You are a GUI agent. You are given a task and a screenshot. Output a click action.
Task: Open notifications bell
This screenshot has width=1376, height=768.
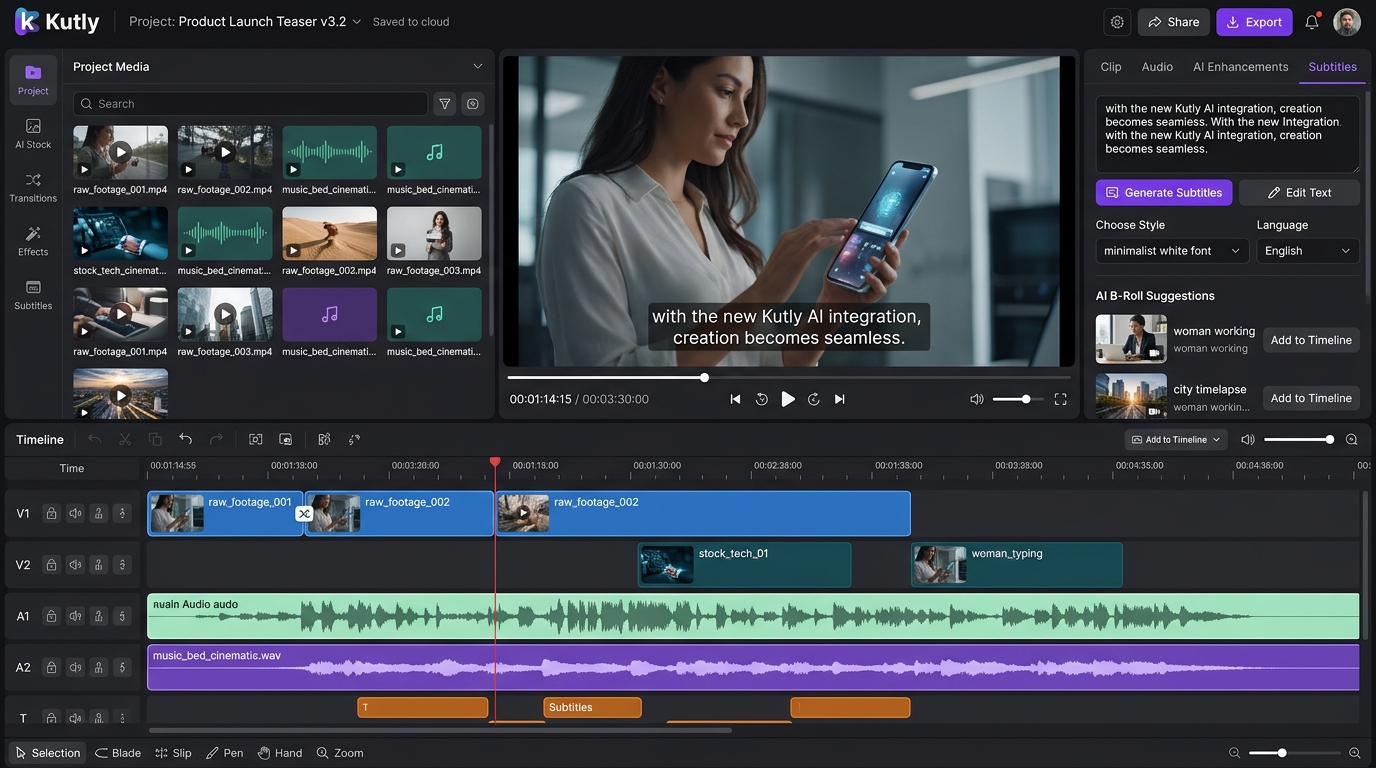coord(1312,22)
